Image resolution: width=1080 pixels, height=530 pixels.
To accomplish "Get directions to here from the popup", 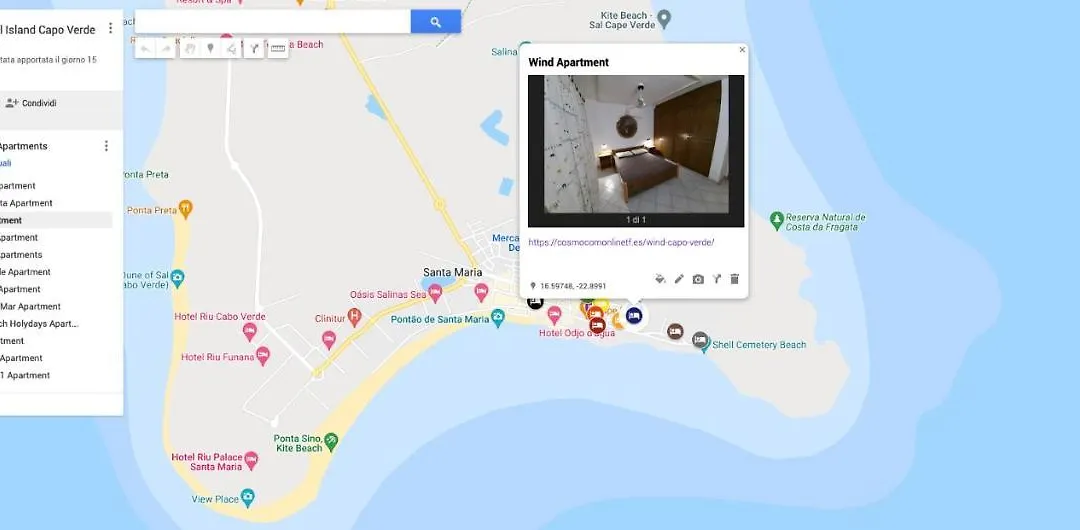I will click(716, 279).
